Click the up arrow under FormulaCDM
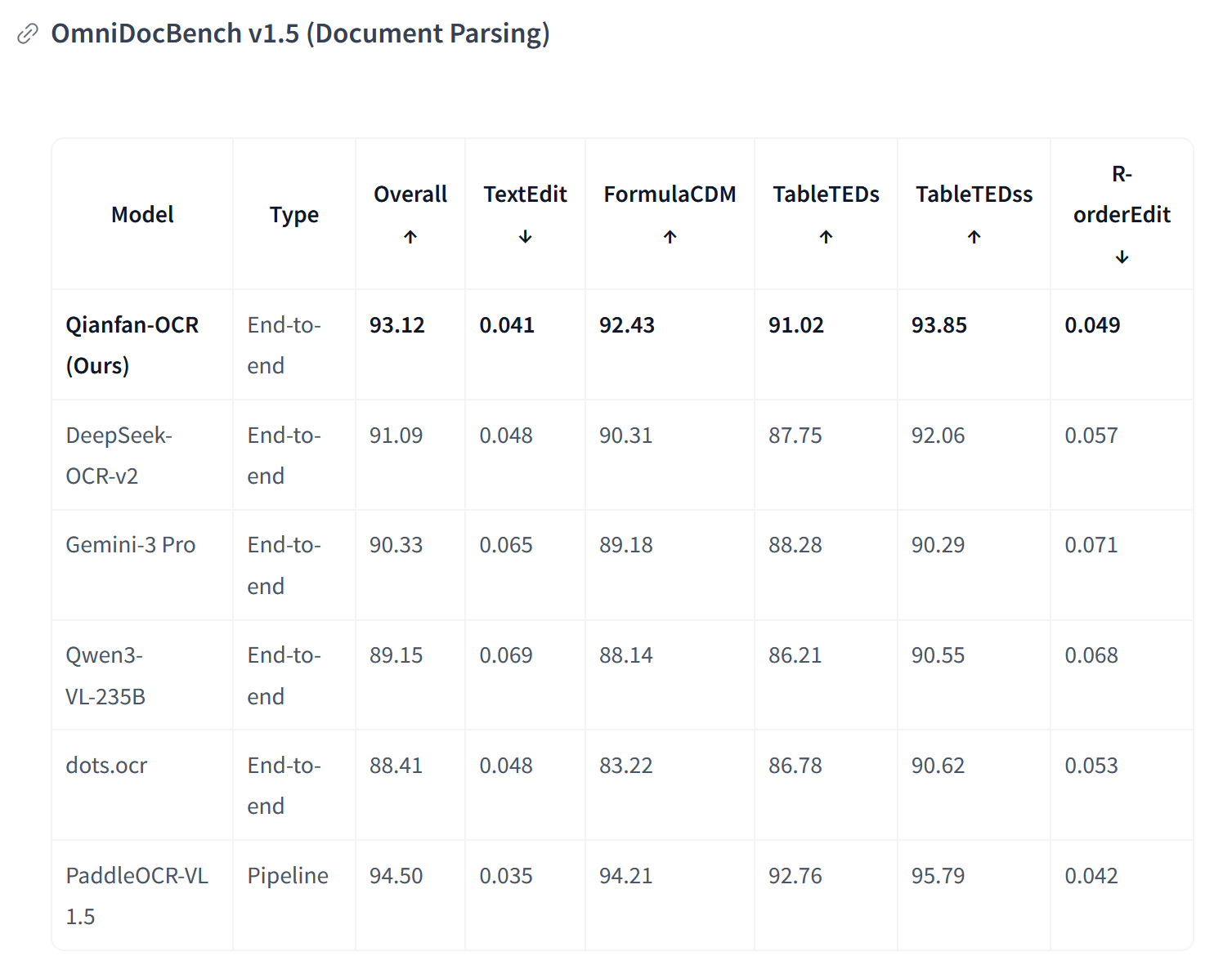Screen dimensions: 1232x974 point(670,237)
